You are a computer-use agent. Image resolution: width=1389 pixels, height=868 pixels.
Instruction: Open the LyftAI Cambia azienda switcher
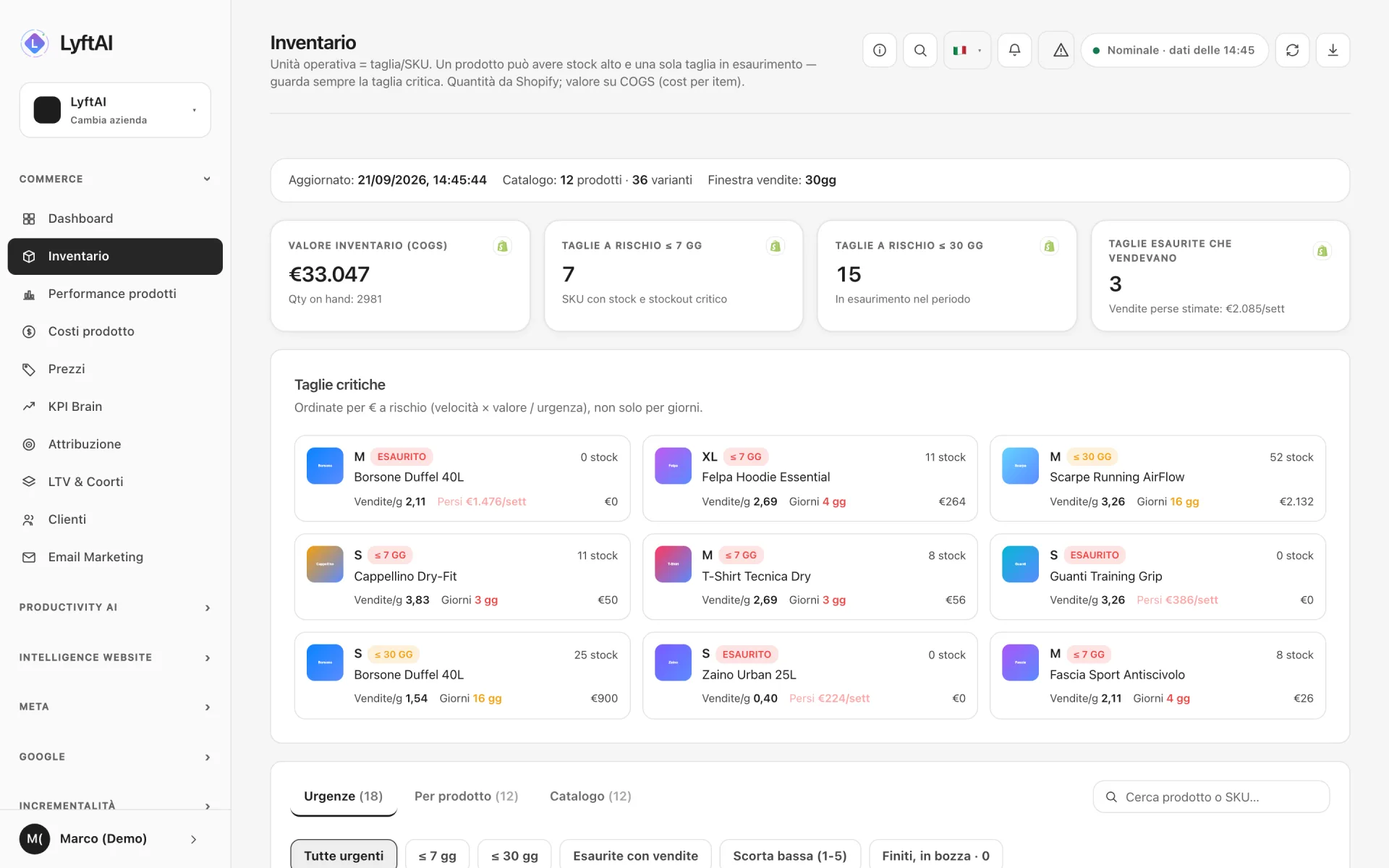click(x=115, y=110)
